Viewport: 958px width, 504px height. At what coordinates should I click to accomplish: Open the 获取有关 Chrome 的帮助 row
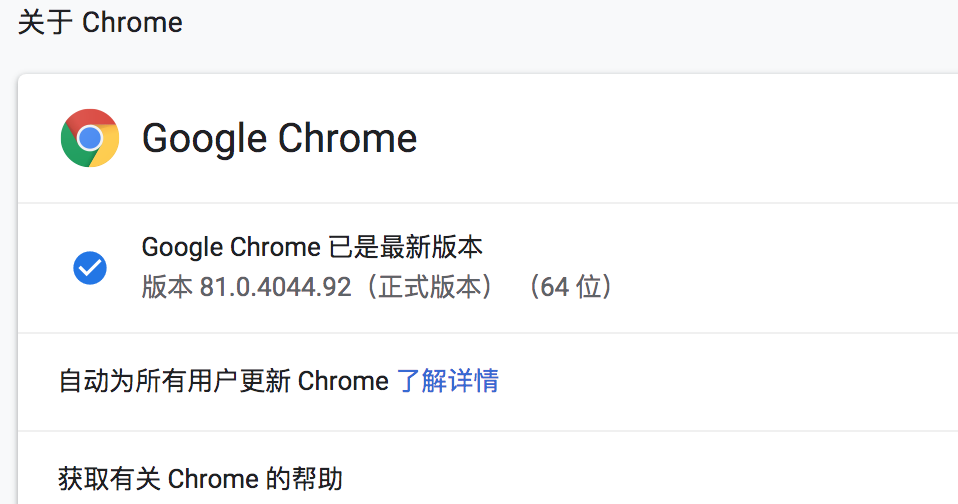(200, 479)
